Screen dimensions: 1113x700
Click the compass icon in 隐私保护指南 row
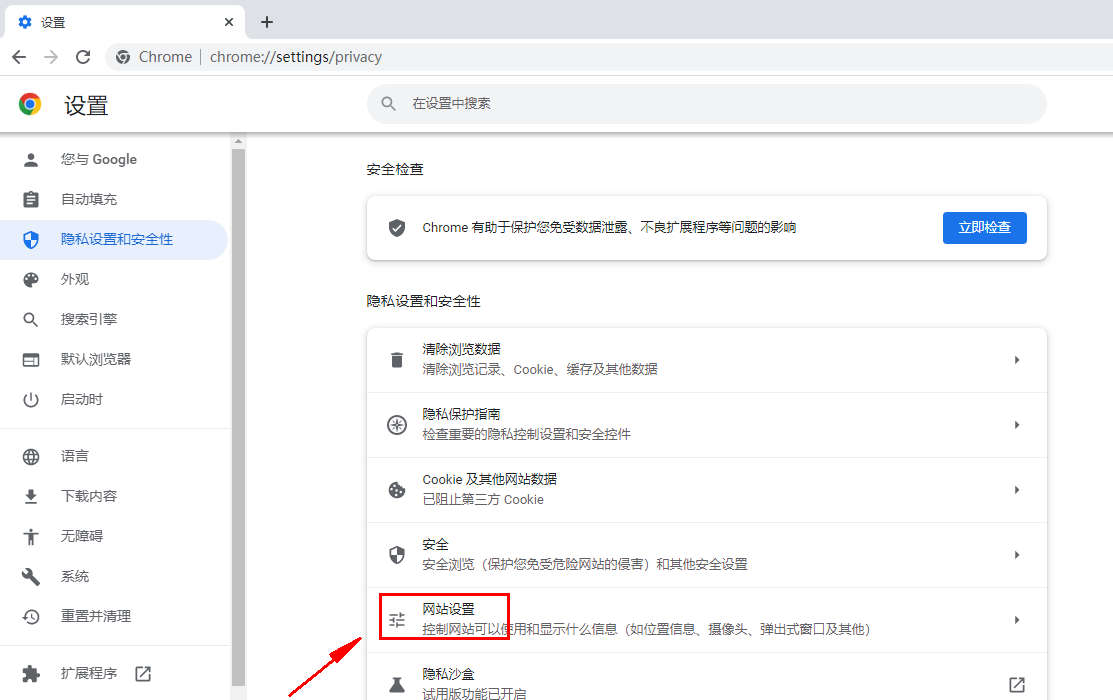[x=396, y=424]
